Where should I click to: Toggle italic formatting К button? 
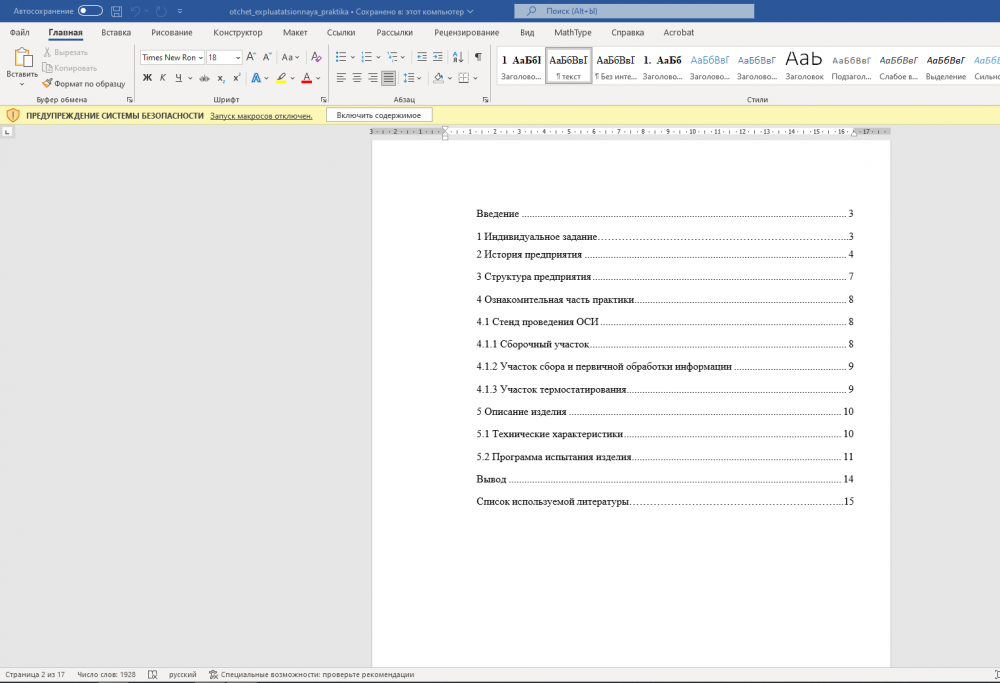click(x=162, y=78)
